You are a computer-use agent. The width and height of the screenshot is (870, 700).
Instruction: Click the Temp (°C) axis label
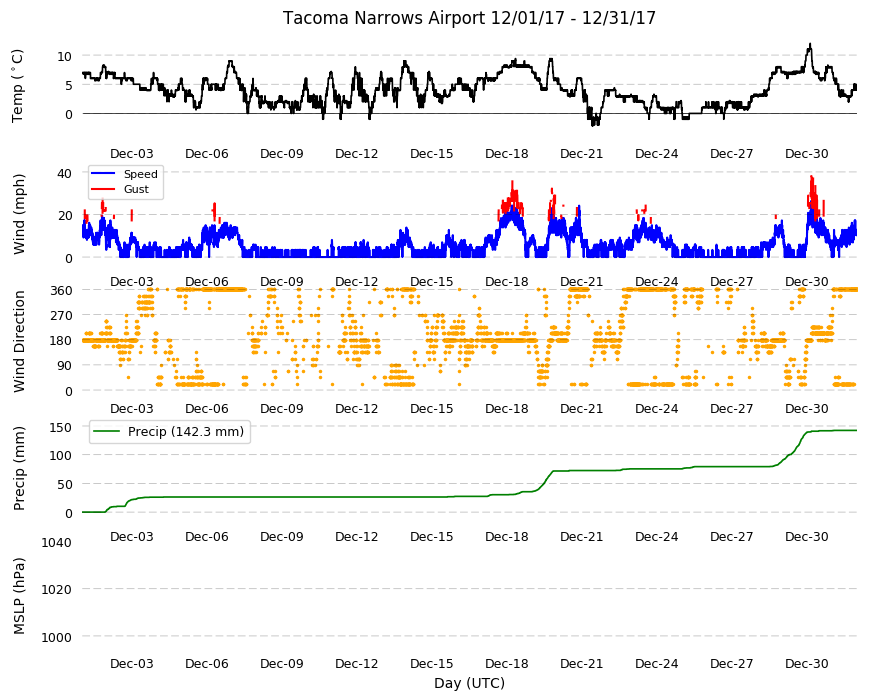pyautogui.click(x=18, y=86)
